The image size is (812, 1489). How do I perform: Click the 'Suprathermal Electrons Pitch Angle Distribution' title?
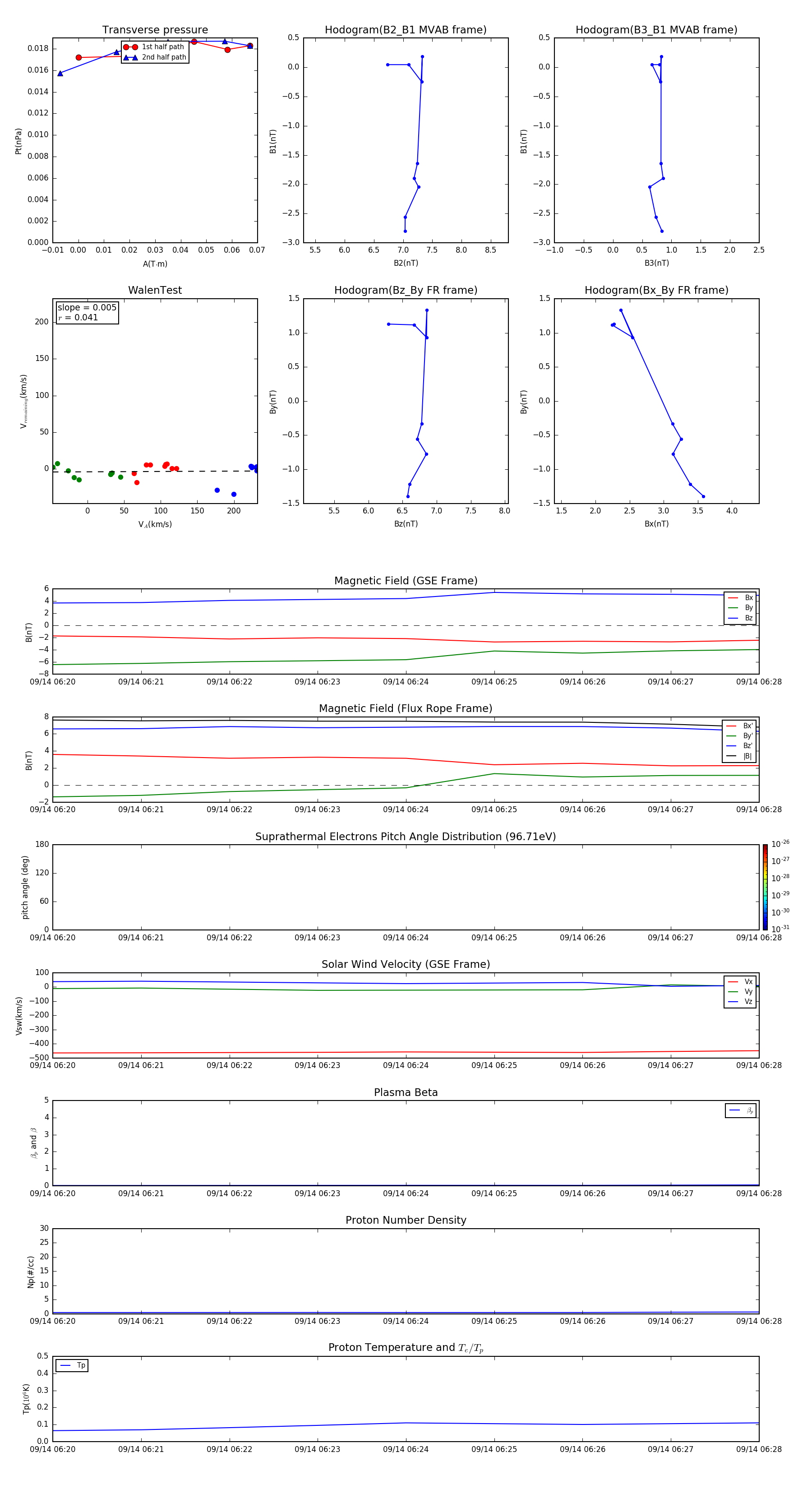pyautogui.click(x=406, y=837)
